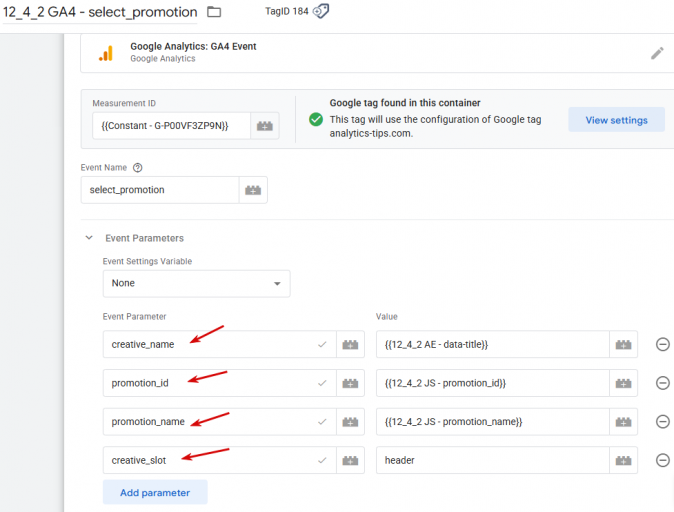Open variable picker for header value field
This screenshot has width=674, height=512.
pos(624,460)
